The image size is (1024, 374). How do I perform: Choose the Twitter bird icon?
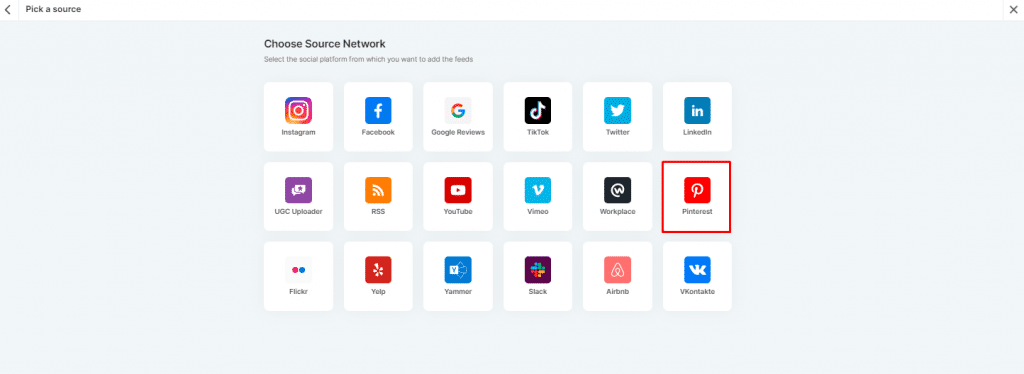tap(617, 110)
